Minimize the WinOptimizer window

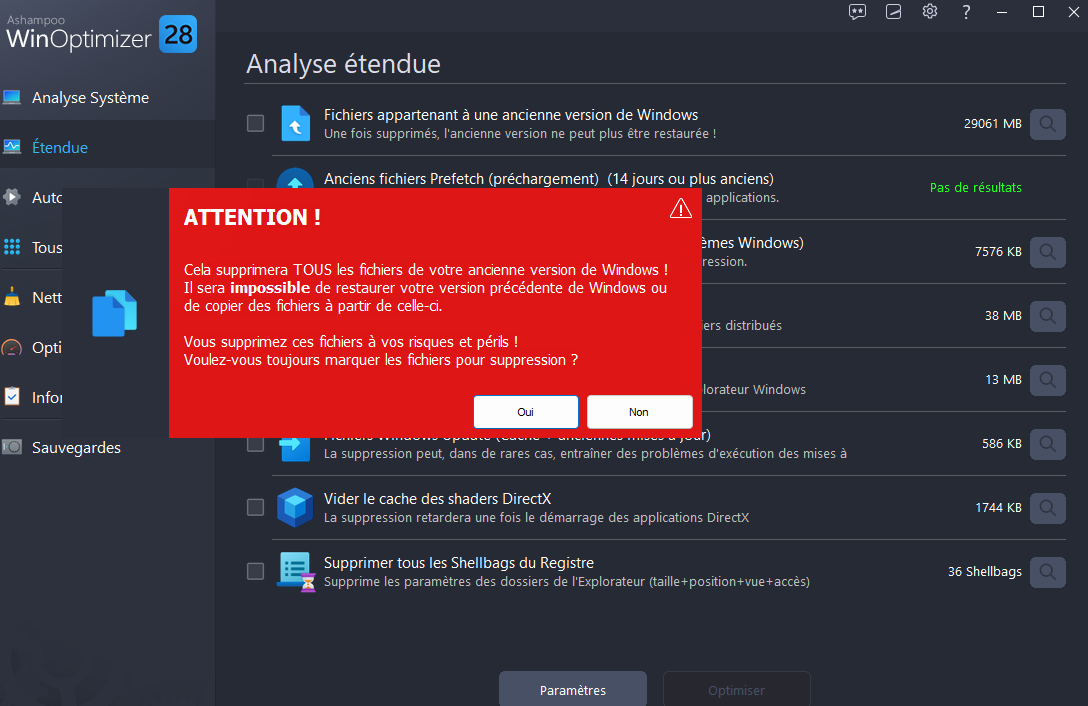pyautogui.click(x=1002, y=12)
